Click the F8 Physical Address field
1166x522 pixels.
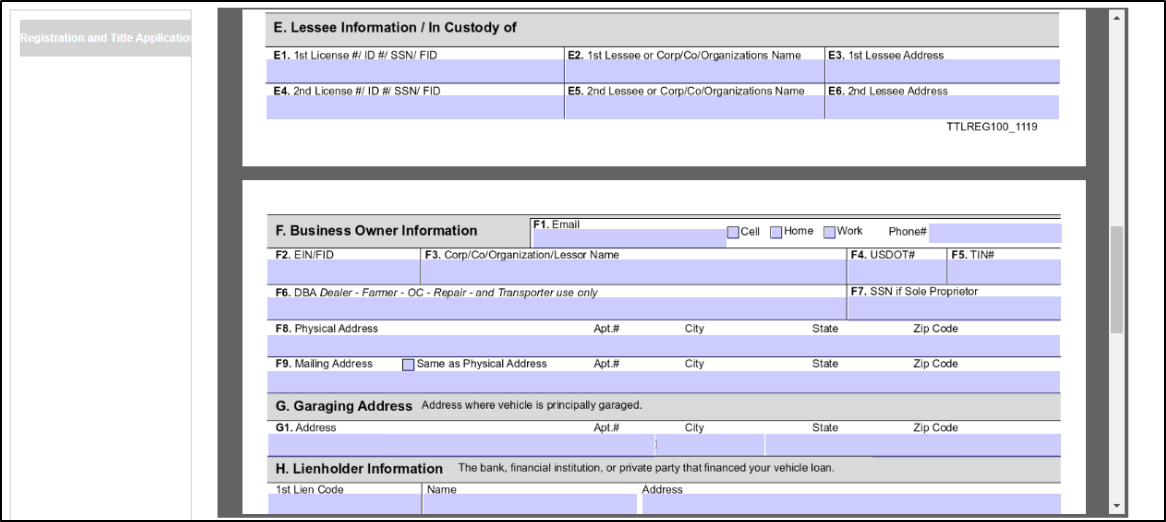[x=663, y=346]
